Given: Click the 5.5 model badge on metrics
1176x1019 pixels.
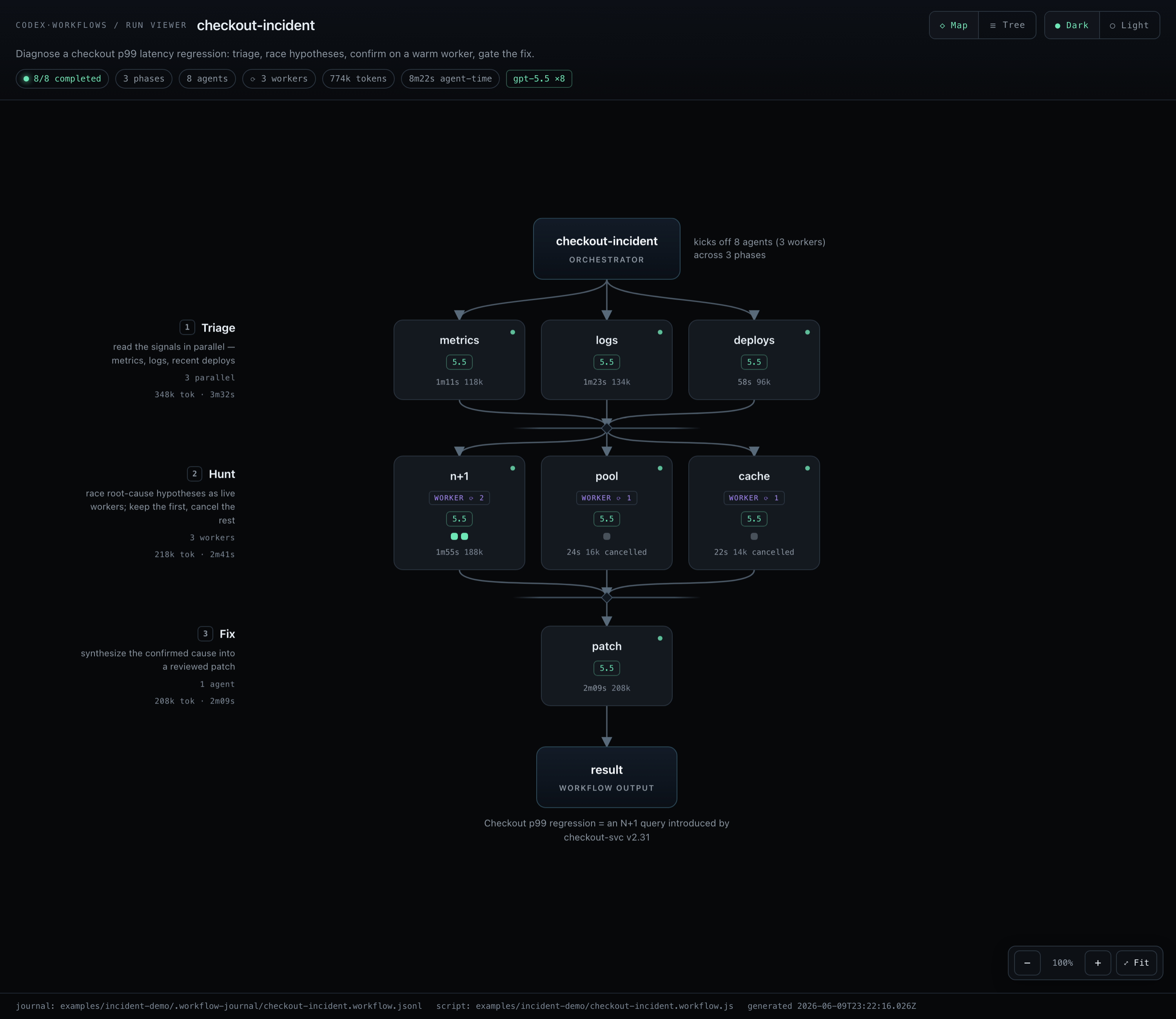Looking at the screenshot, I should pyautogui.click(x=459, y=362).
